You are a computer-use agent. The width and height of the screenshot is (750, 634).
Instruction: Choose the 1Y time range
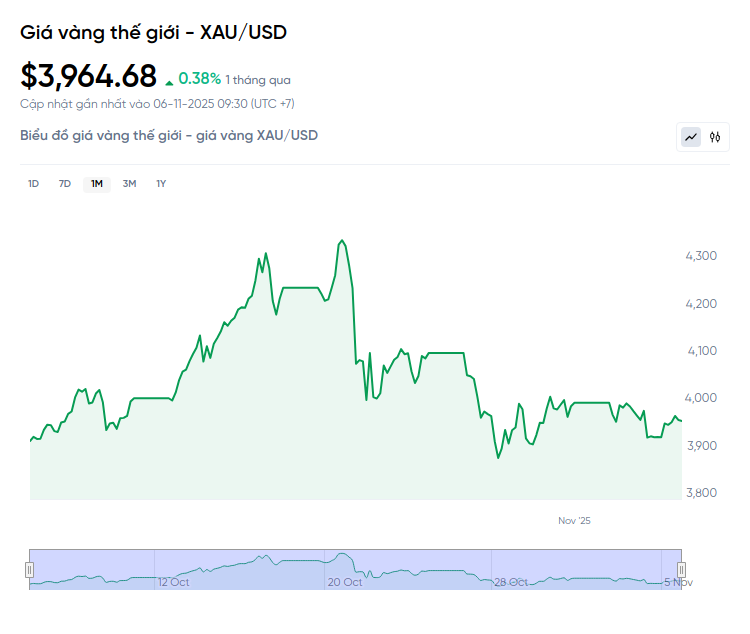(x=161, y=184)
